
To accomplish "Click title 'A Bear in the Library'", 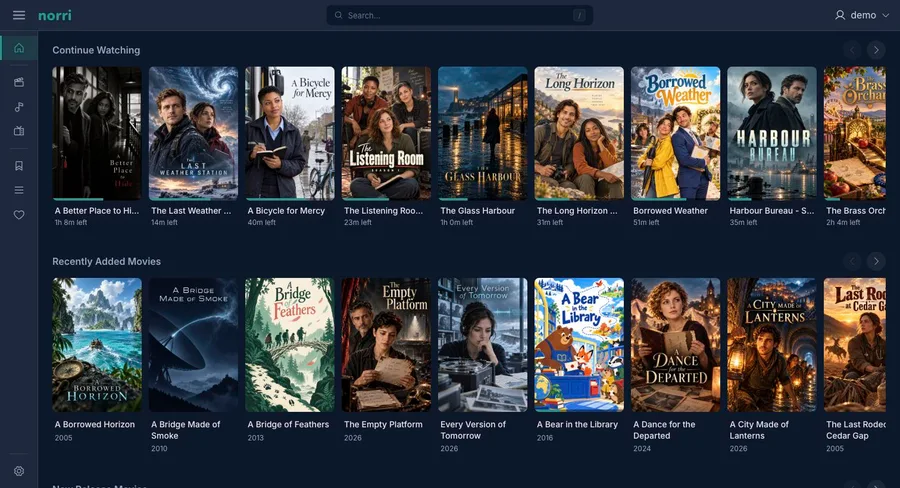I will tap(577, 424).
